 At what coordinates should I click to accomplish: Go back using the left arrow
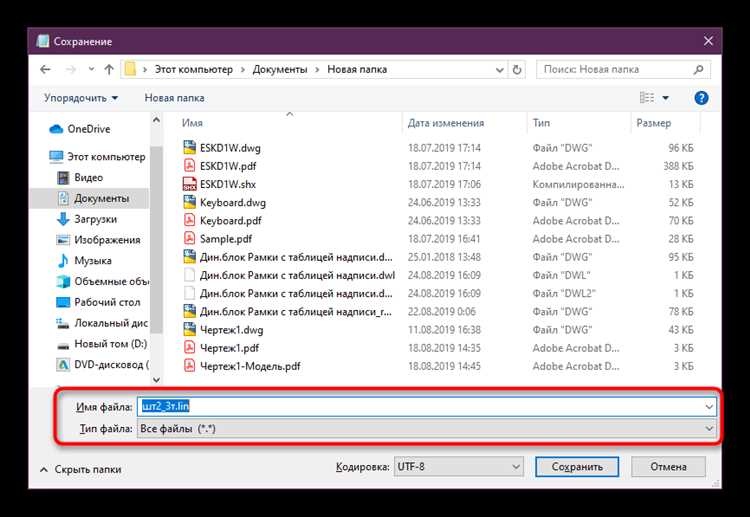(45, 69)
